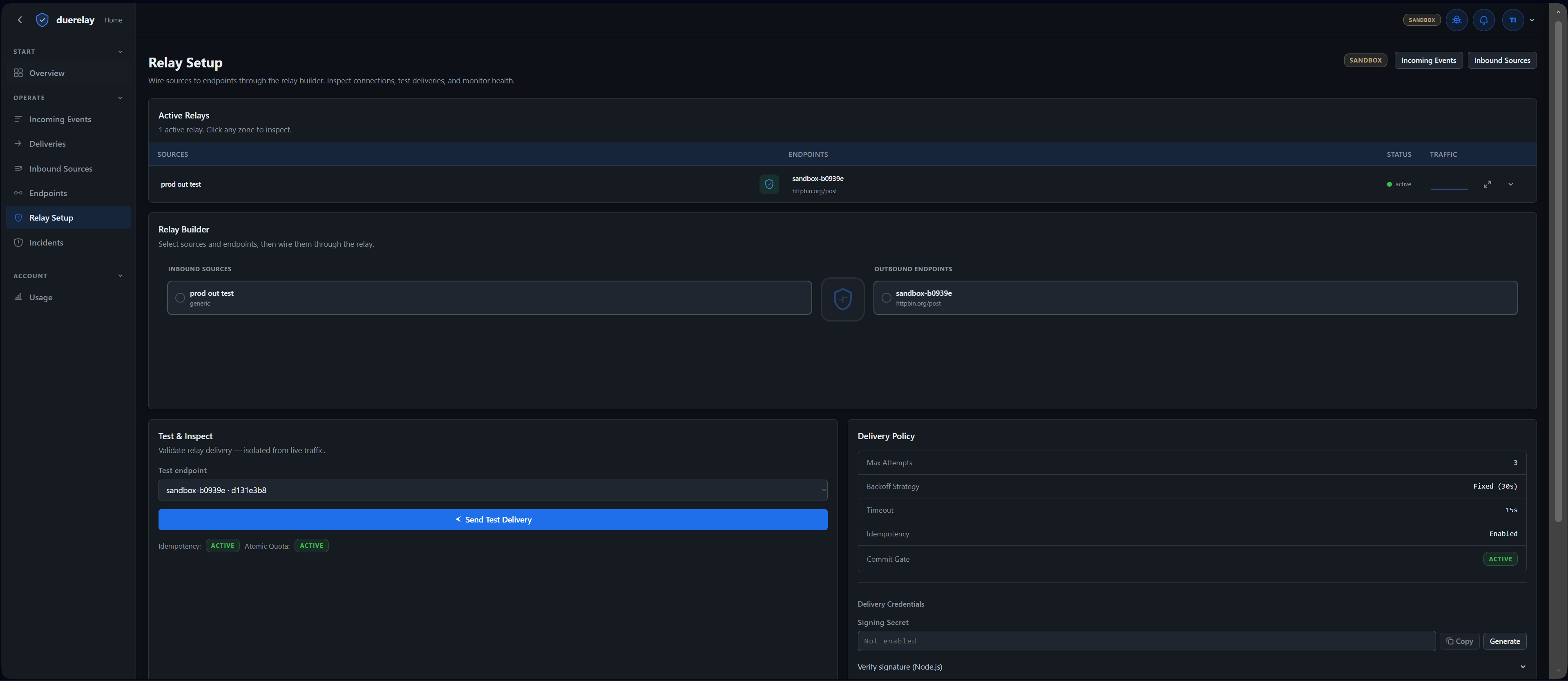Click the Copy signing secret button
Screen dimensions: 1568x681
coord(1459,641)
